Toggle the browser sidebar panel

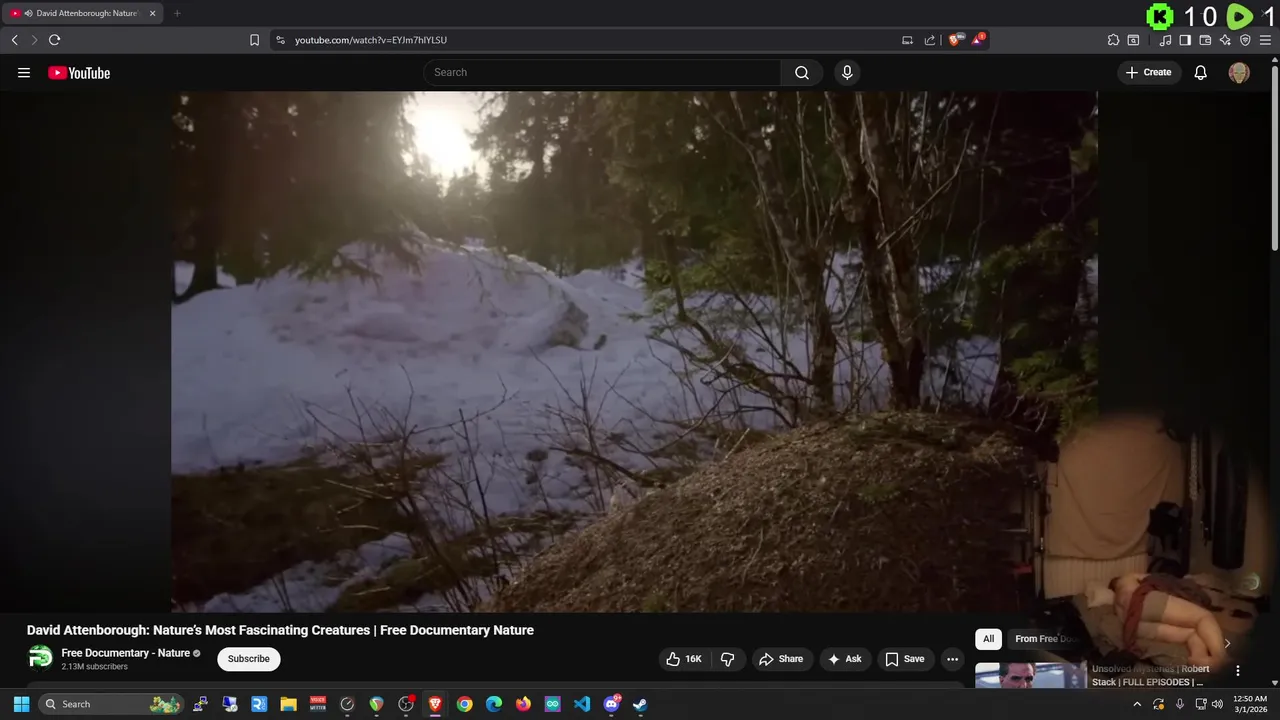(x=1185, y=40)
